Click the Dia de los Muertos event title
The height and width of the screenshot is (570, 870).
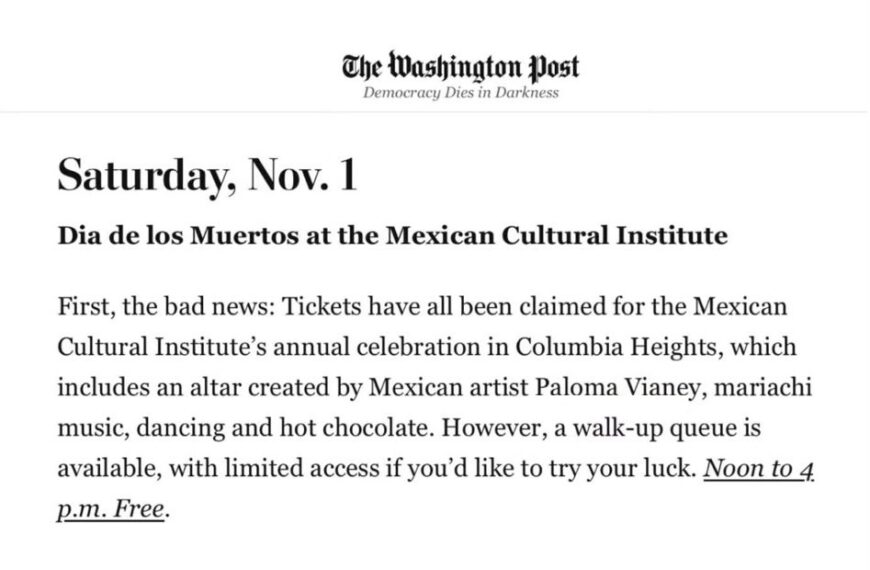point(393,235)
